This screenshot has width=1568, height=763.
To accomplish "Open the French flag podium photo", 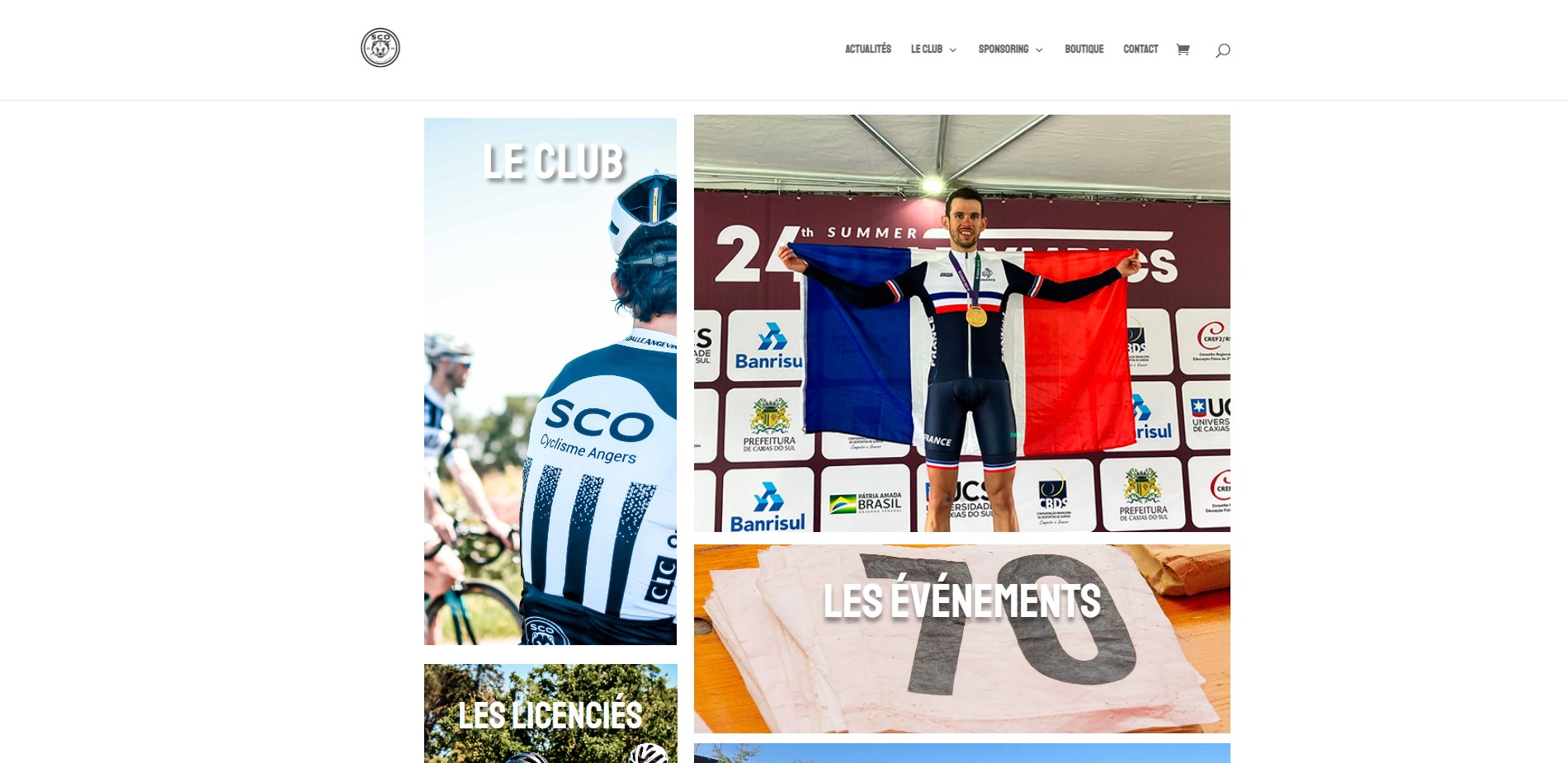I will coord(962,323).
